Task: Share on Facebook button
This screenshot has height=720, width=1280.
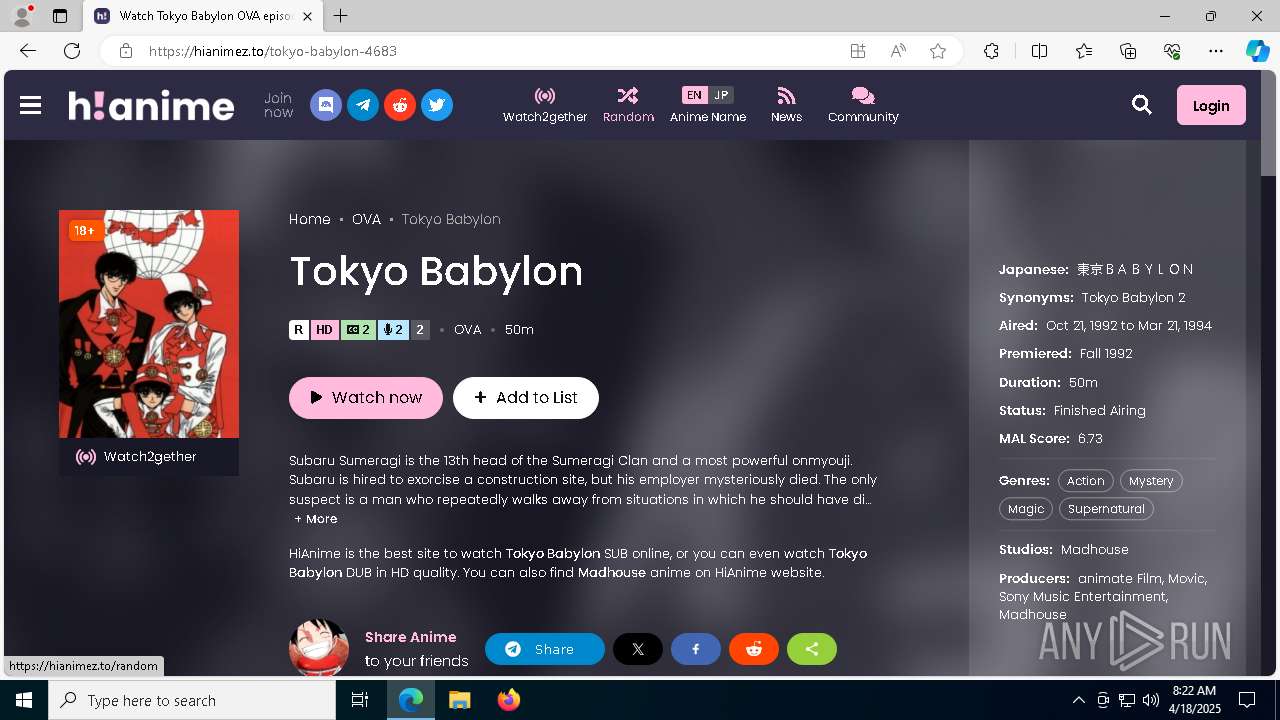Action: click(696, 649)
